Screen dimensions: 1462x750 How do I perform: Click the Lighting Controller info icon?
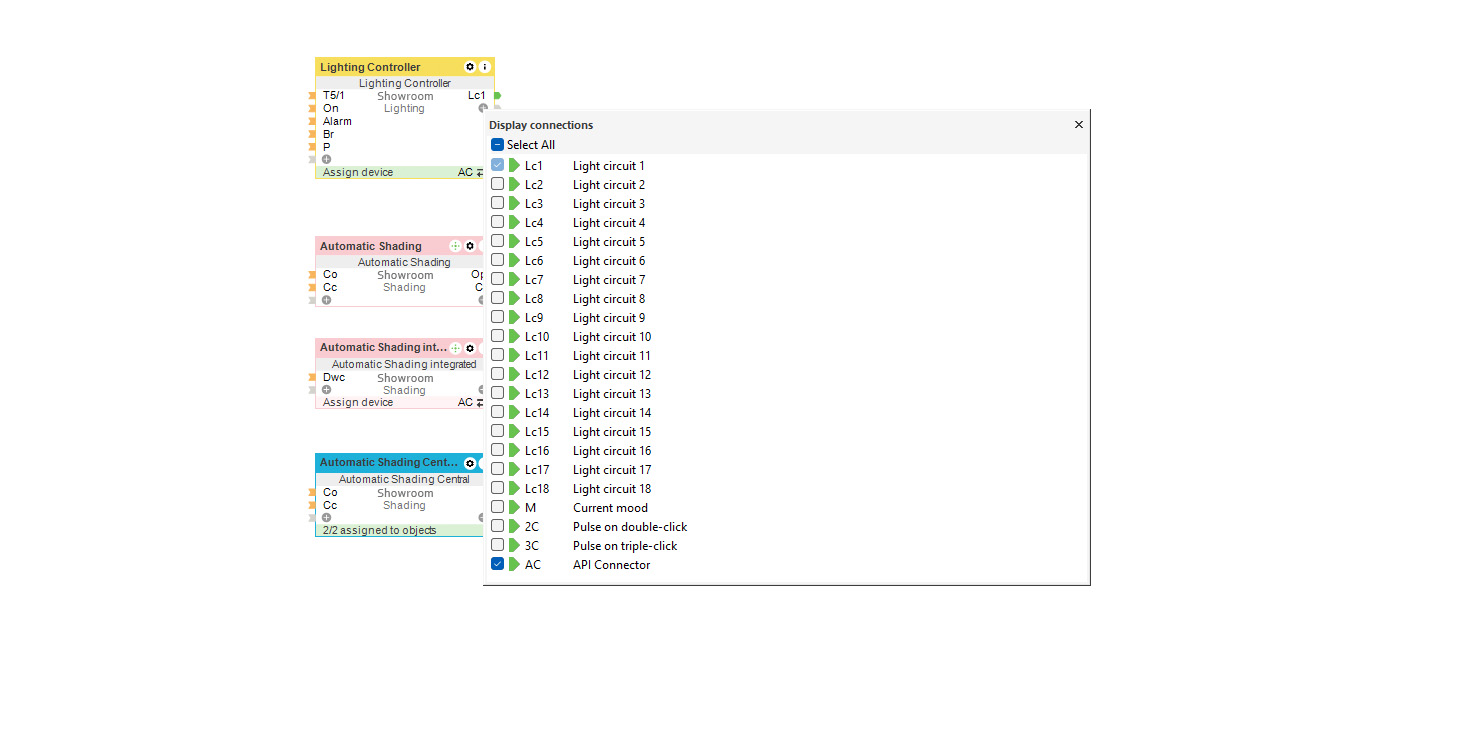coord(485,67)
